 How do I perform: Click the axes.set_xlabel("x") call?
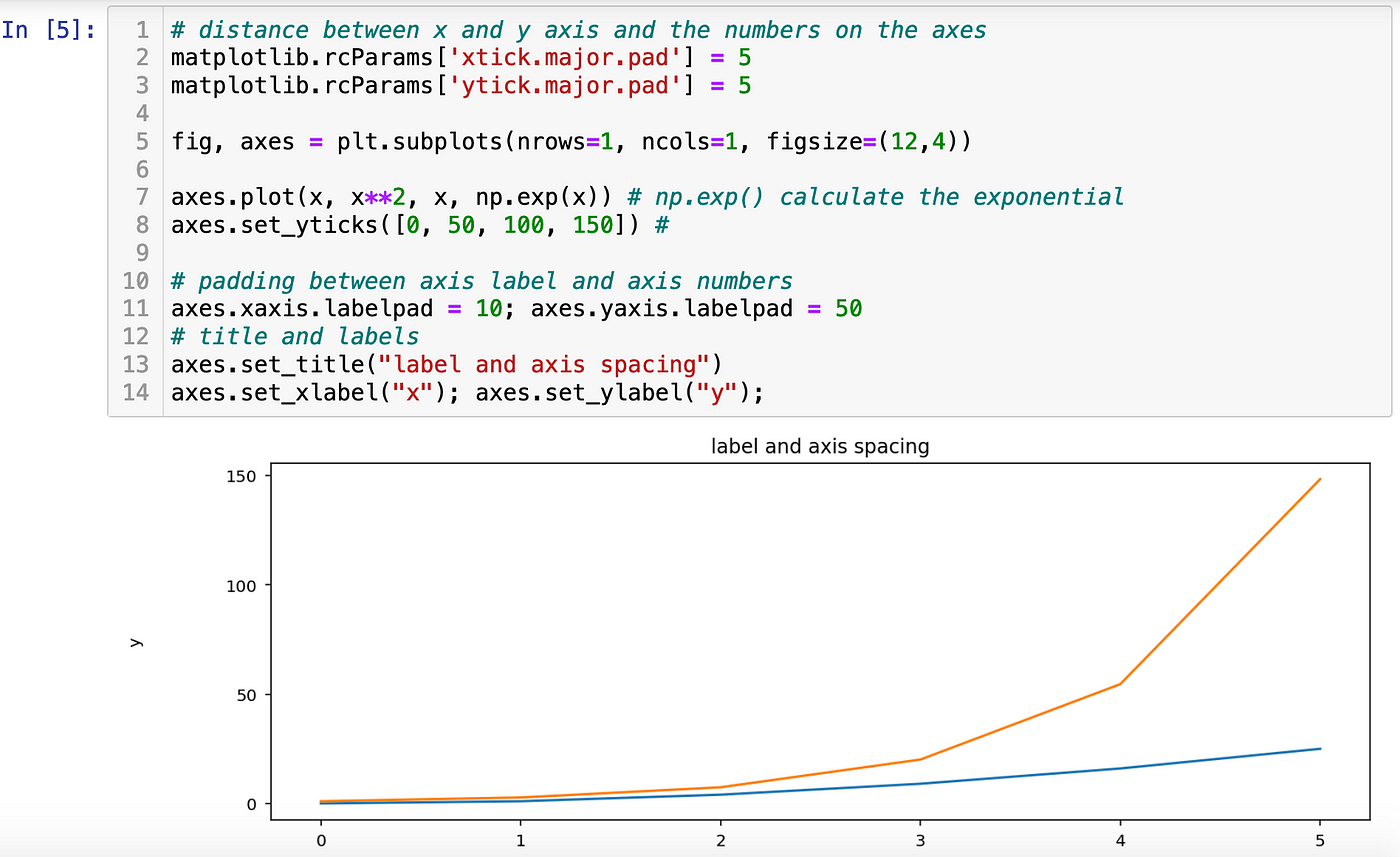coord(308,392)
